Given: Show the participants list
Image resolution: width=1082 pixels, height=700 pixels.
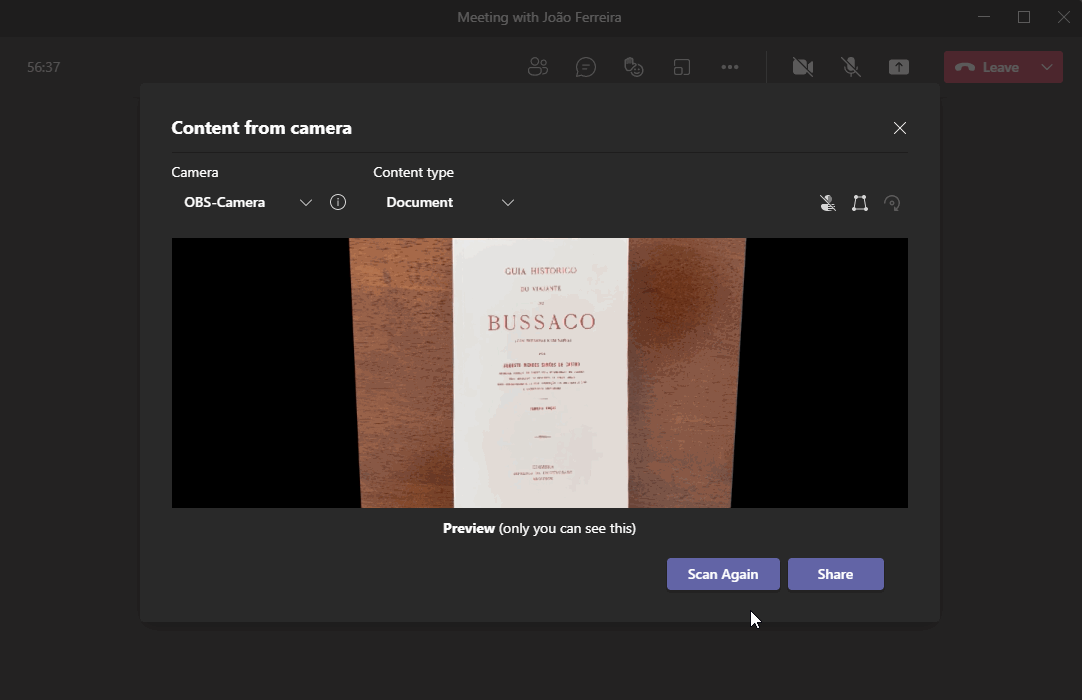Looking at the screenshot, I should click(538, 67).
